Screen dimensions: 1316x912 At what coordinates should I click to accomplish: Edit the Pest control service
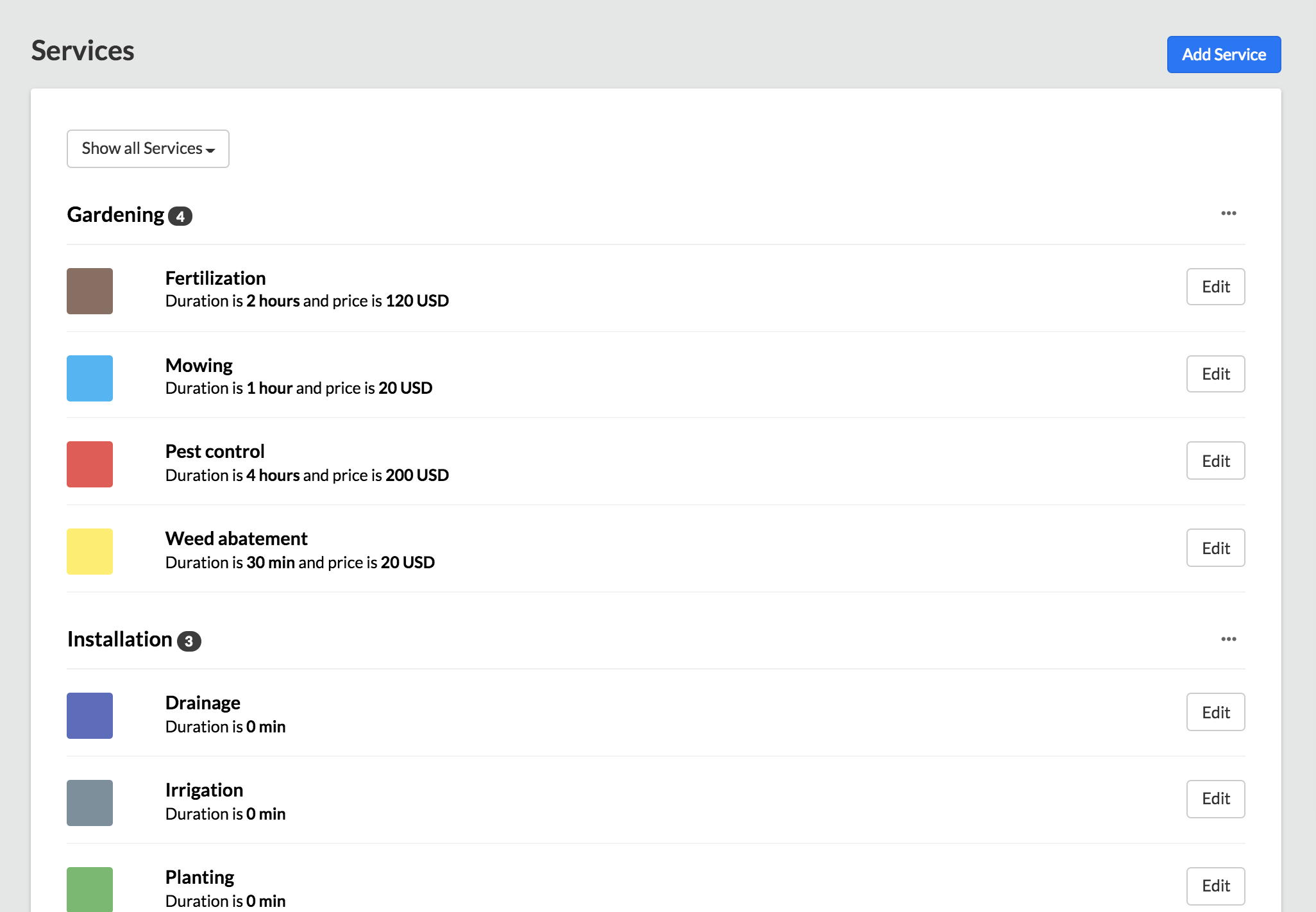pyautogui.click(x=1216, y=460)
